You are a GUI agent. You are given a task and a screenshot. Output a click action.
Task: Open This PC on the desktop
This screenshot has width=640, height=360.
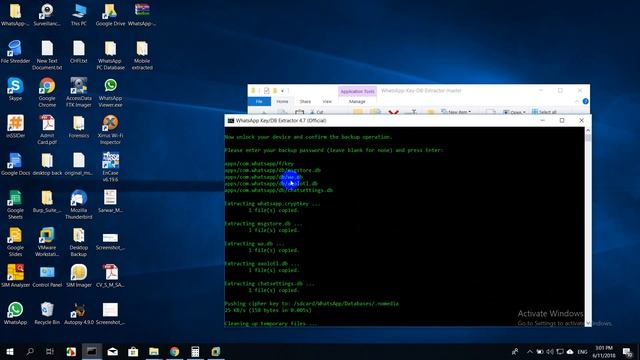78,14
